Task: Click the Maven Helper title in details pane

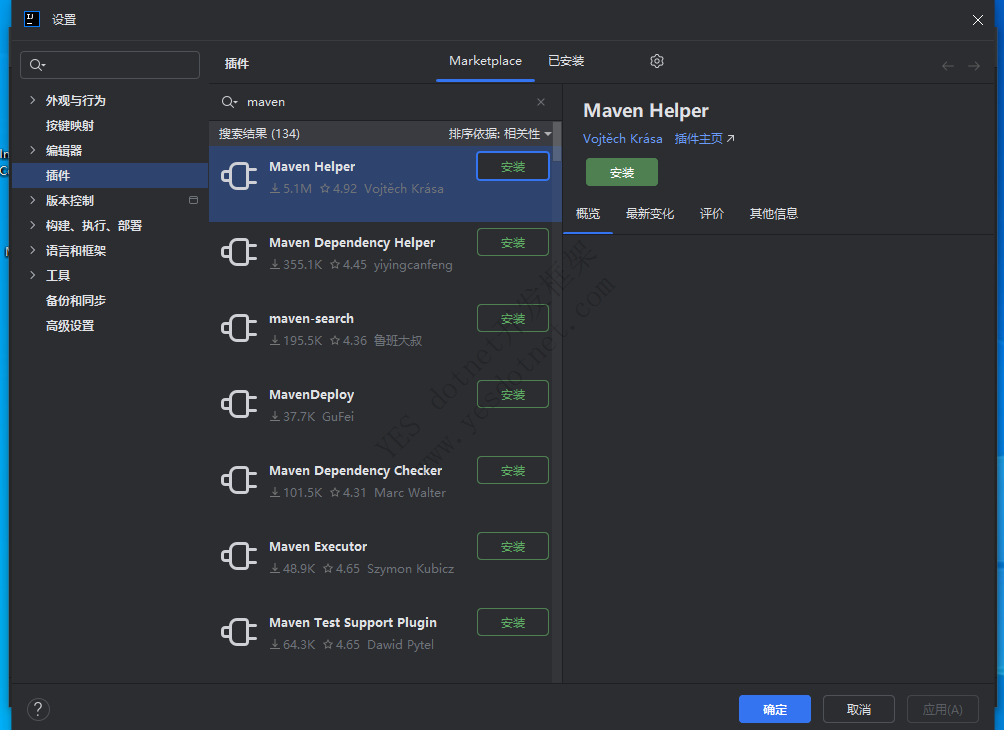Action: tap(645, 111)
